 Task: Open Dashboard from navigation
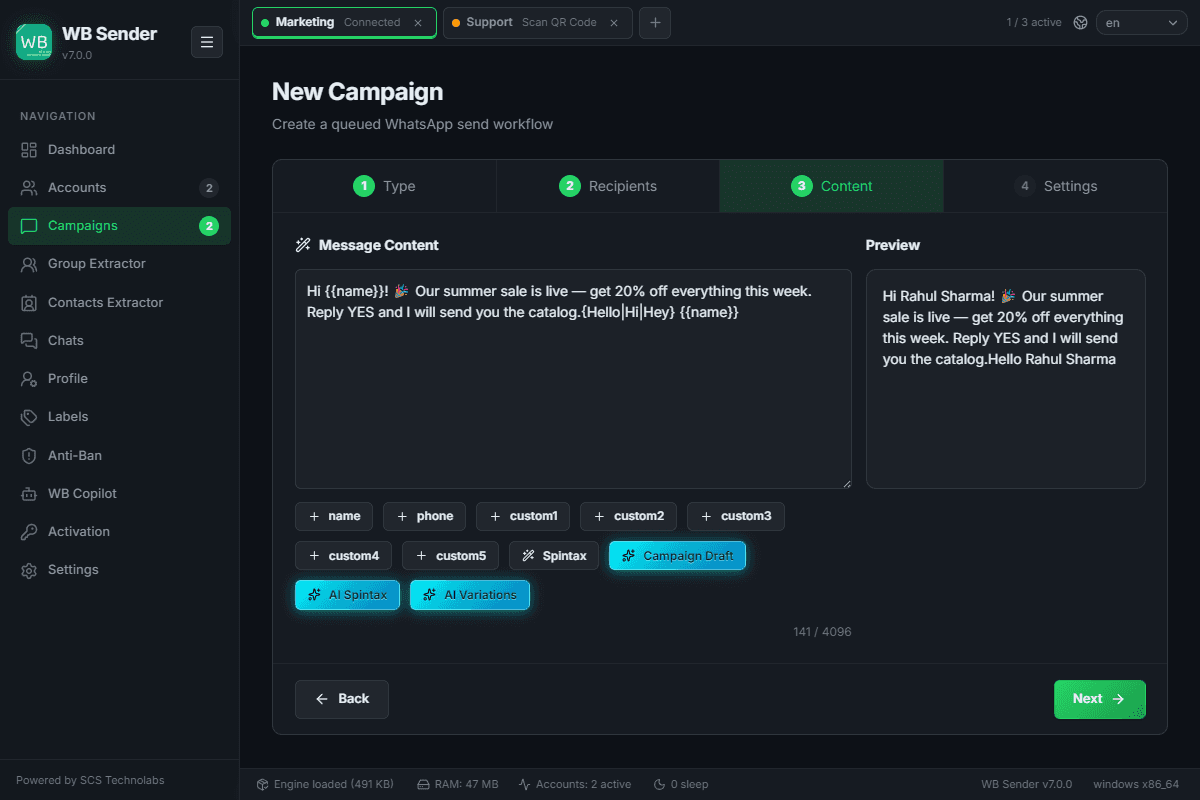tap(119, 150)
